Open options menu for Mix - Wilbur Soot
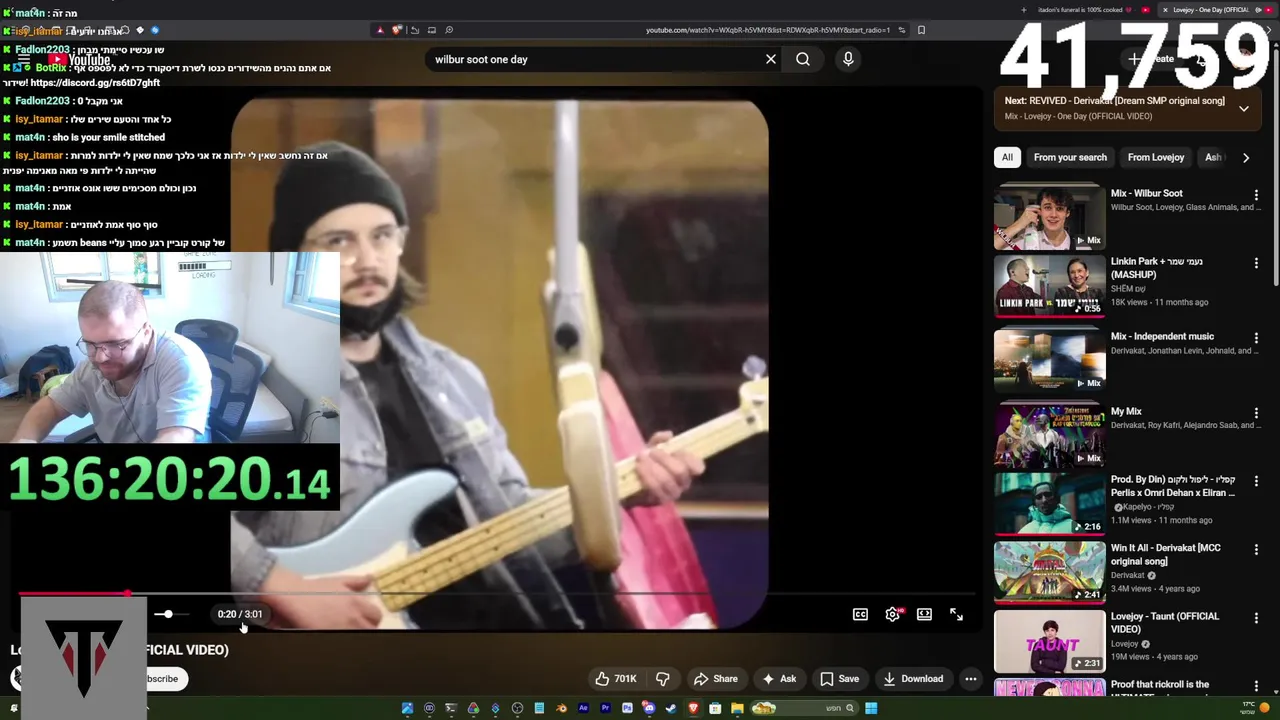This screenshot has width=1280, height=720. pos(1256,195)
